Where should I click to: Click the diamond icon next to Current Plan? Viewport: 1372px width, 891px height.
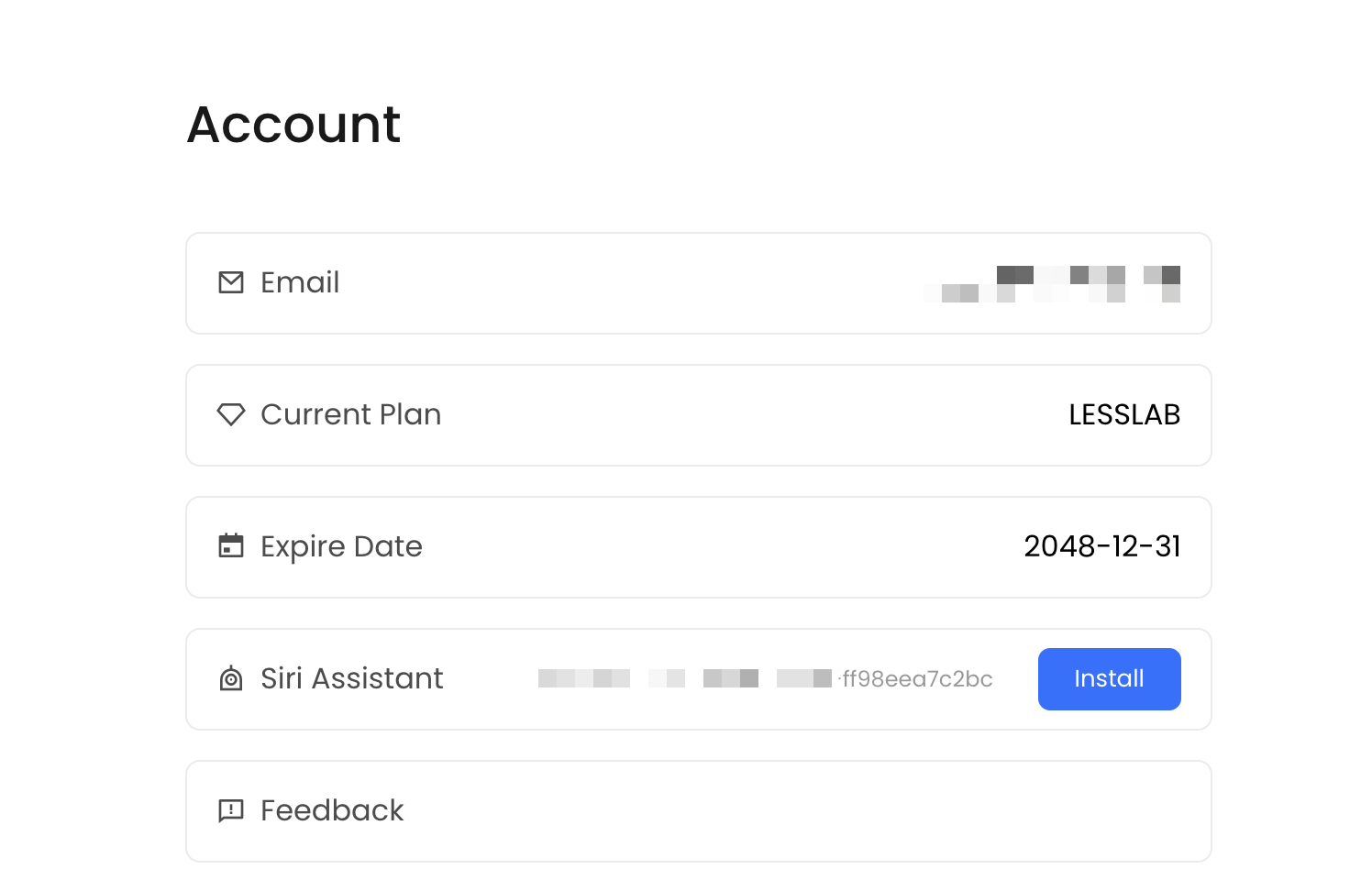(x=231, y=414)
